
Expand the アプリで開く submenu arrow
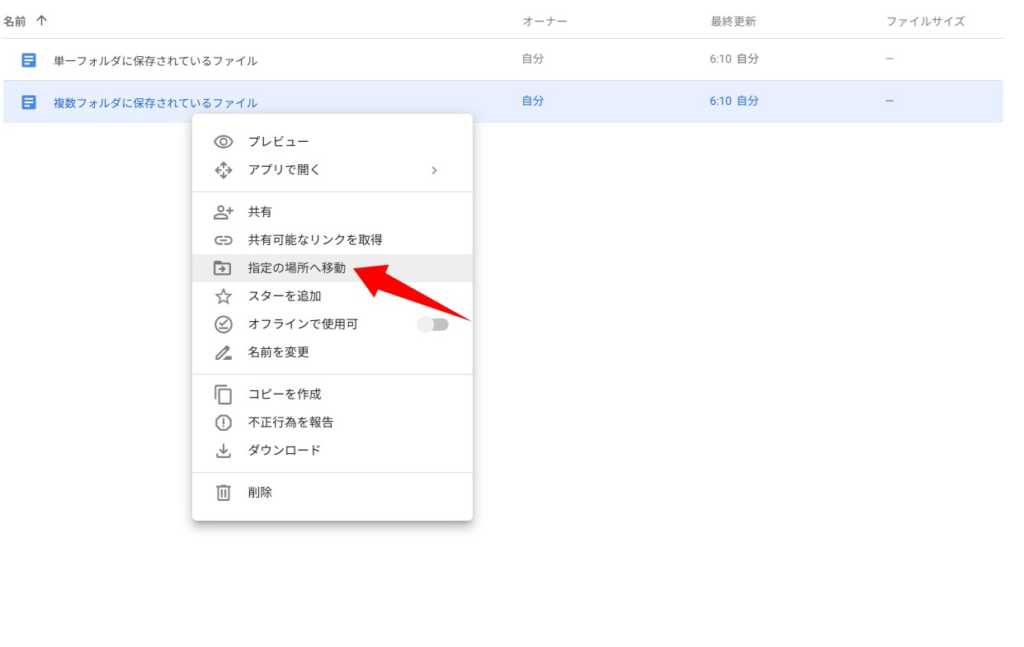tap(434, 170)
